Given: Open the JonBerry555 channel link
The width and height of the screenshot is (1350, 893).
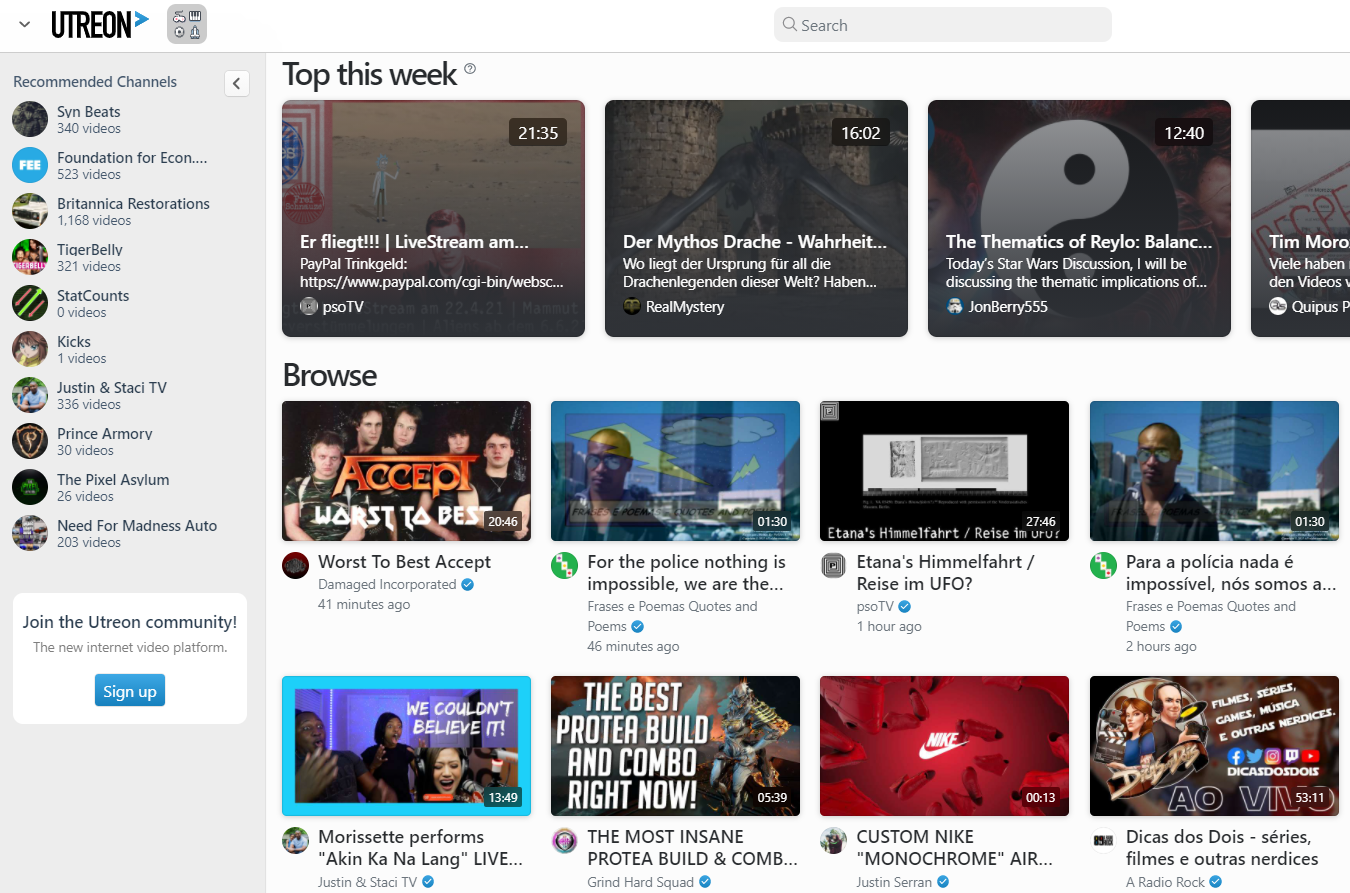Looking at the screenshot, I should [x=1008, y=307].
